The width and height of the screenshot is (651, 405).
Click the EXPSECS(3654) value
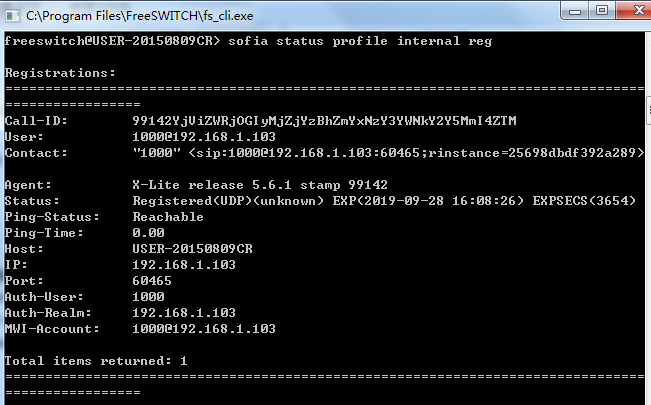point(584,201)
